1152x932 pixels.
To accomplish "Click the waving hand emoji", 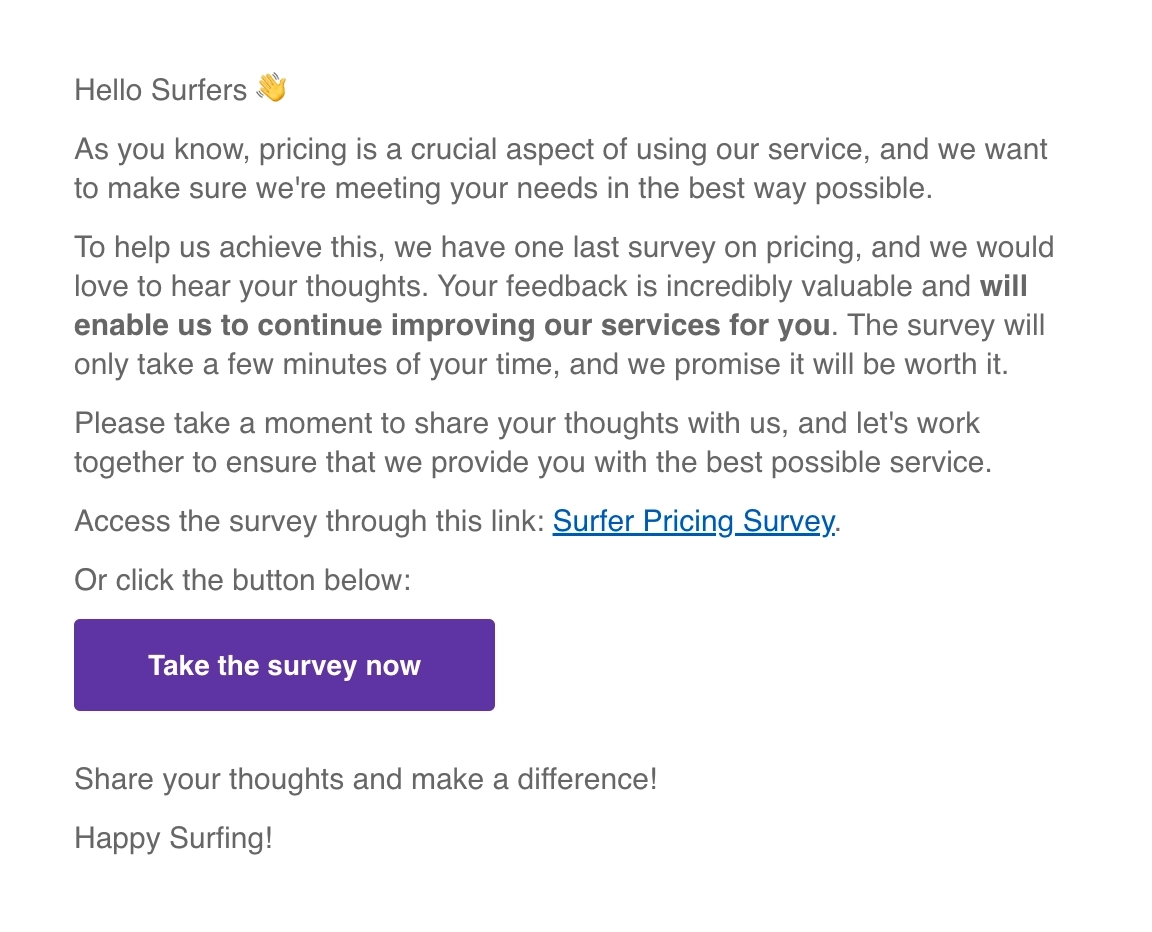I will point(271,89).
